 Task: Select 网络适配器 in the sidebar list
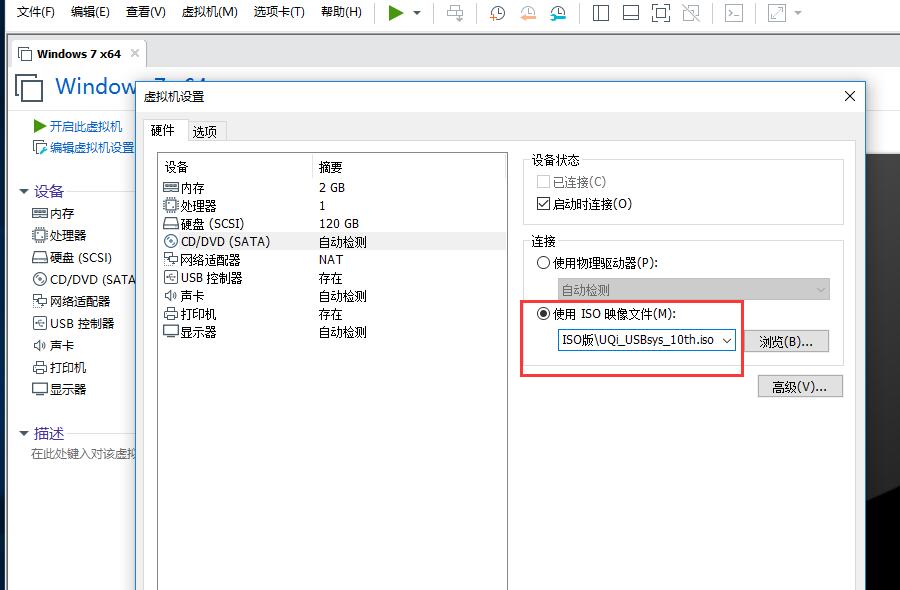click(71, 301)
